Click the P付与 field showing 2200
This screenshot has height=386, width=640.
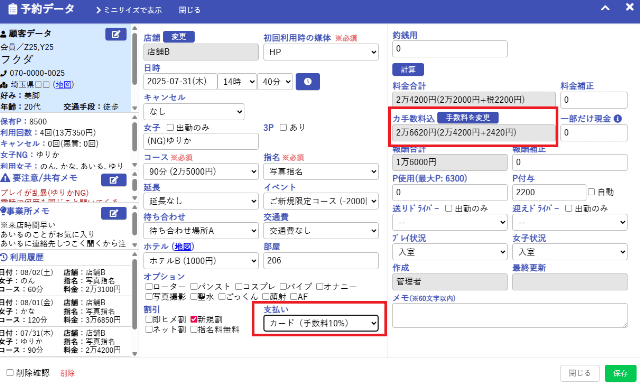coord(549,192)
